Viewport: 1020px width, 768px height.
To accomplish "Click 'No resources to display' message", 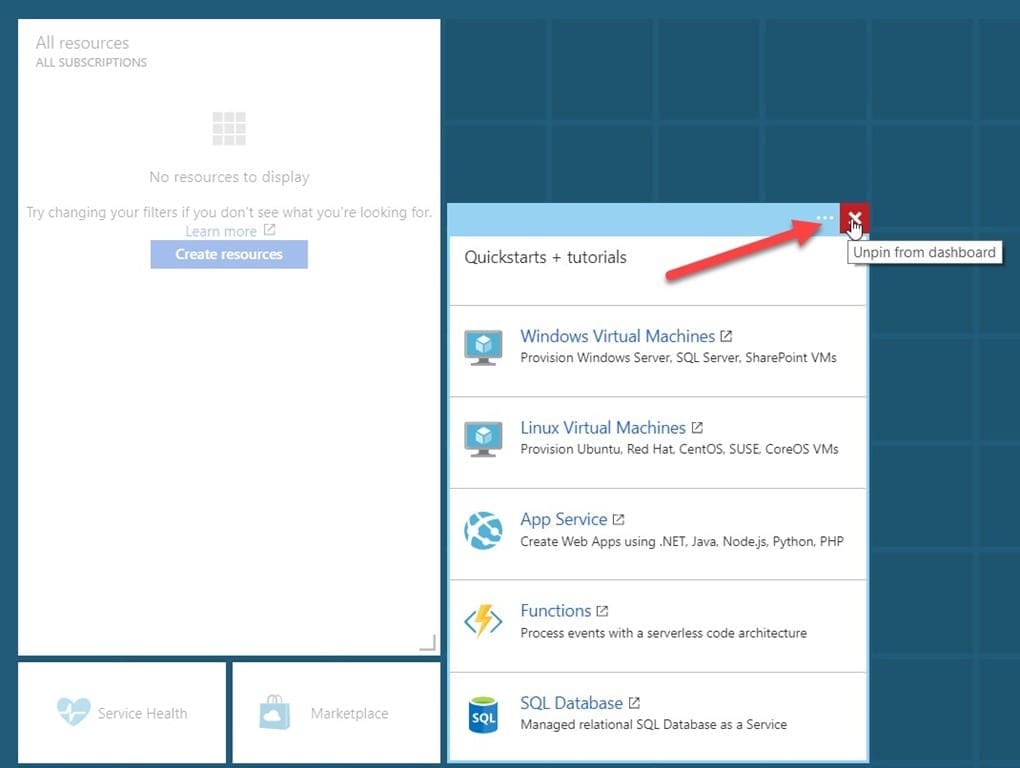I will [229, 177].
